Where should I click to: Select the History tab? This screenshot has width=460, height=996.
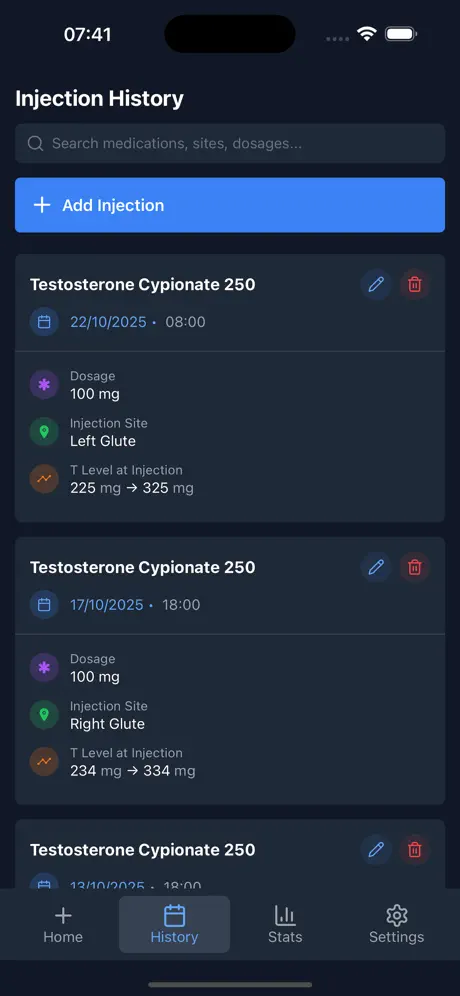174,925
